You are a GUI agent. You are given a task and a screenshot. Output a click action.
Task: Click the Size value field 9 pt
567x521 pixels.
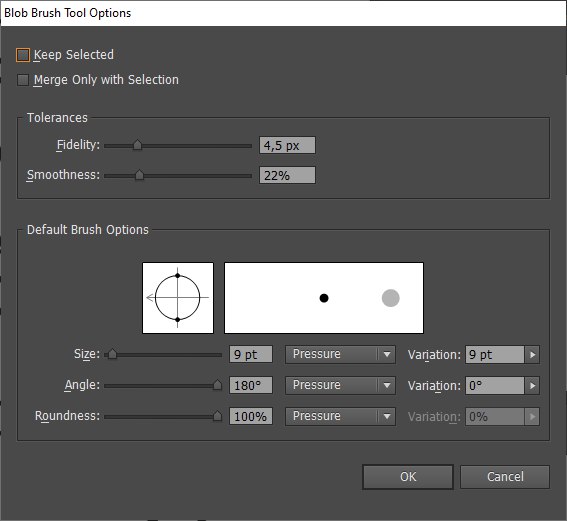pos(251,354)
